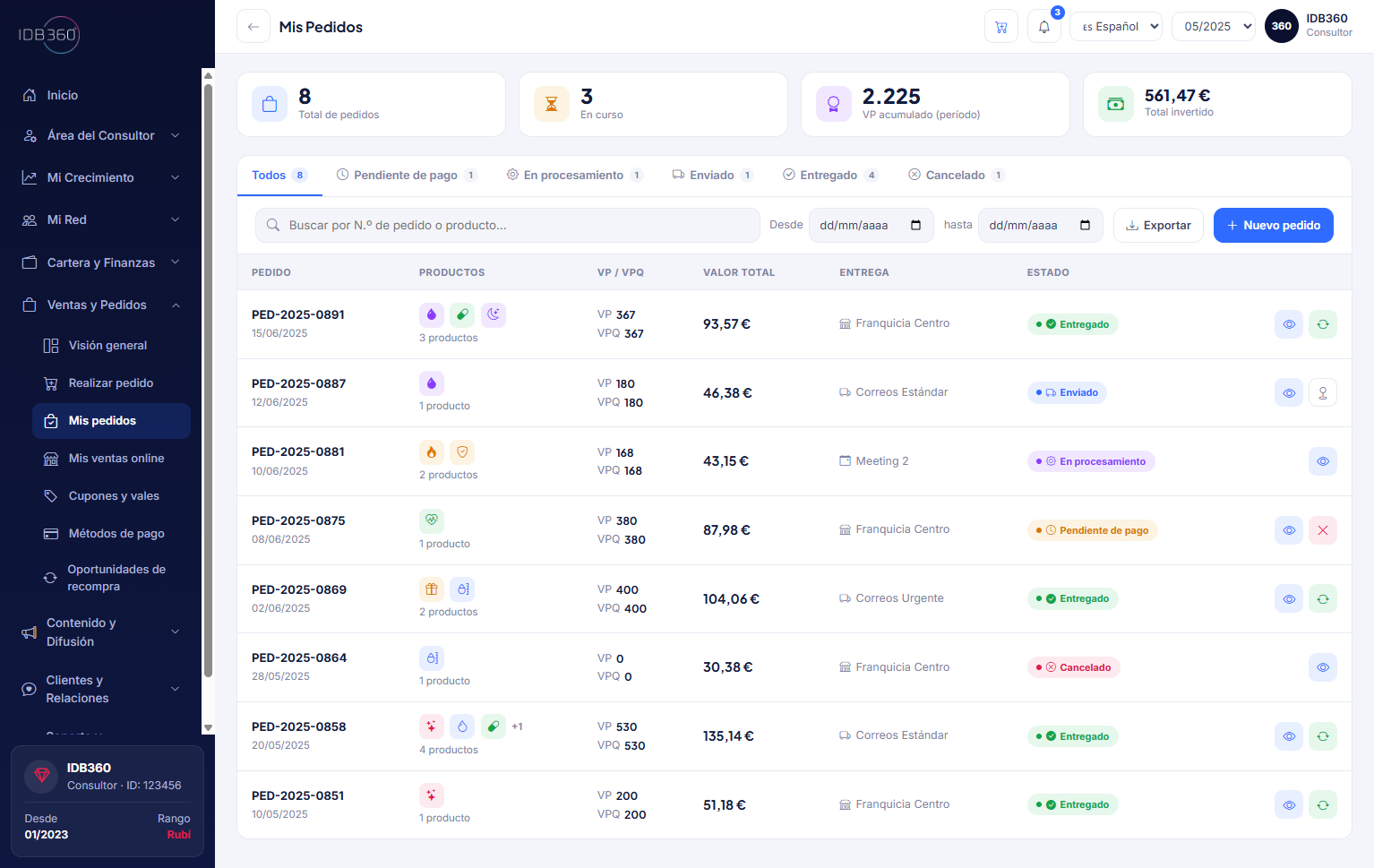View details of order PED-2025-0869
The image size is (1374, 868).
[x=1289, y=599]
